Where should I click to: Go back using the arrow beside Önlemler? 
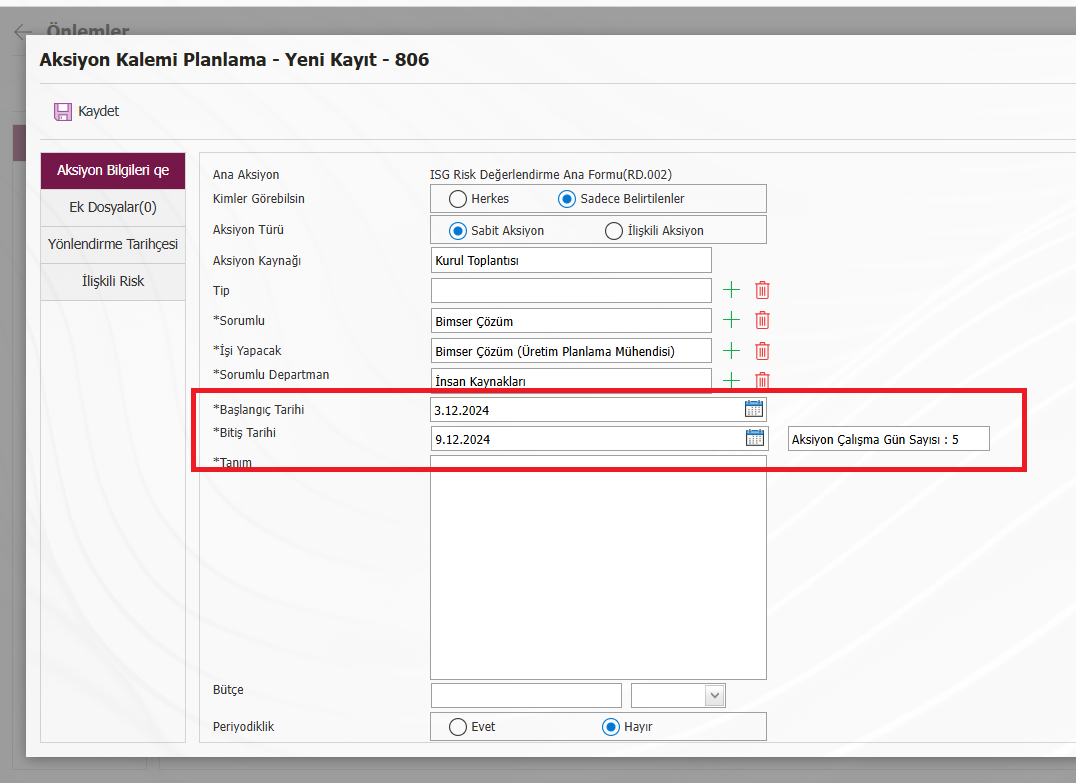22,32
